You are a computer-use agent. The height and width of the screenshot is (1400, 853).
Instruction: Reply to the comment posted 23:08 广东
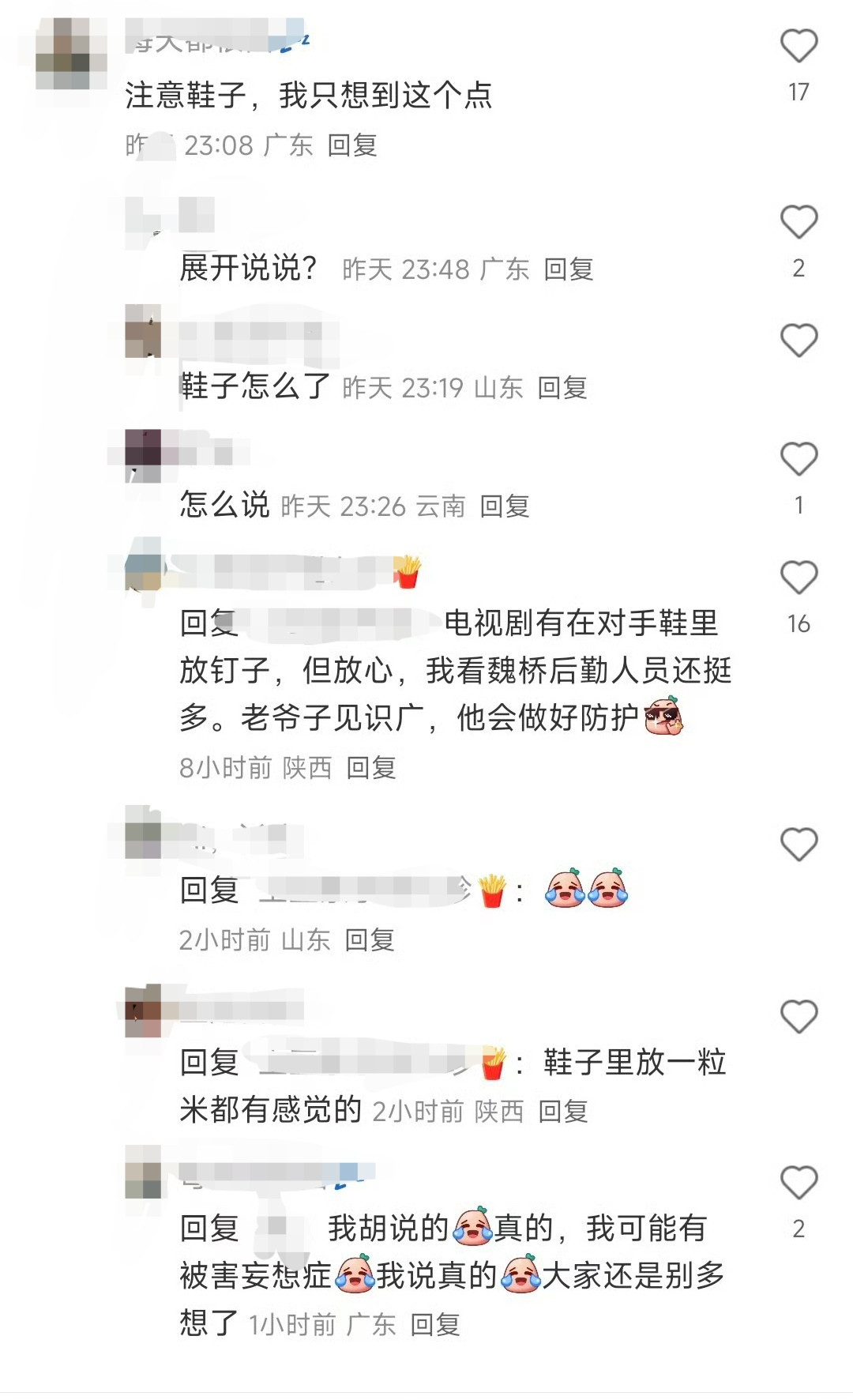point(352,145)
